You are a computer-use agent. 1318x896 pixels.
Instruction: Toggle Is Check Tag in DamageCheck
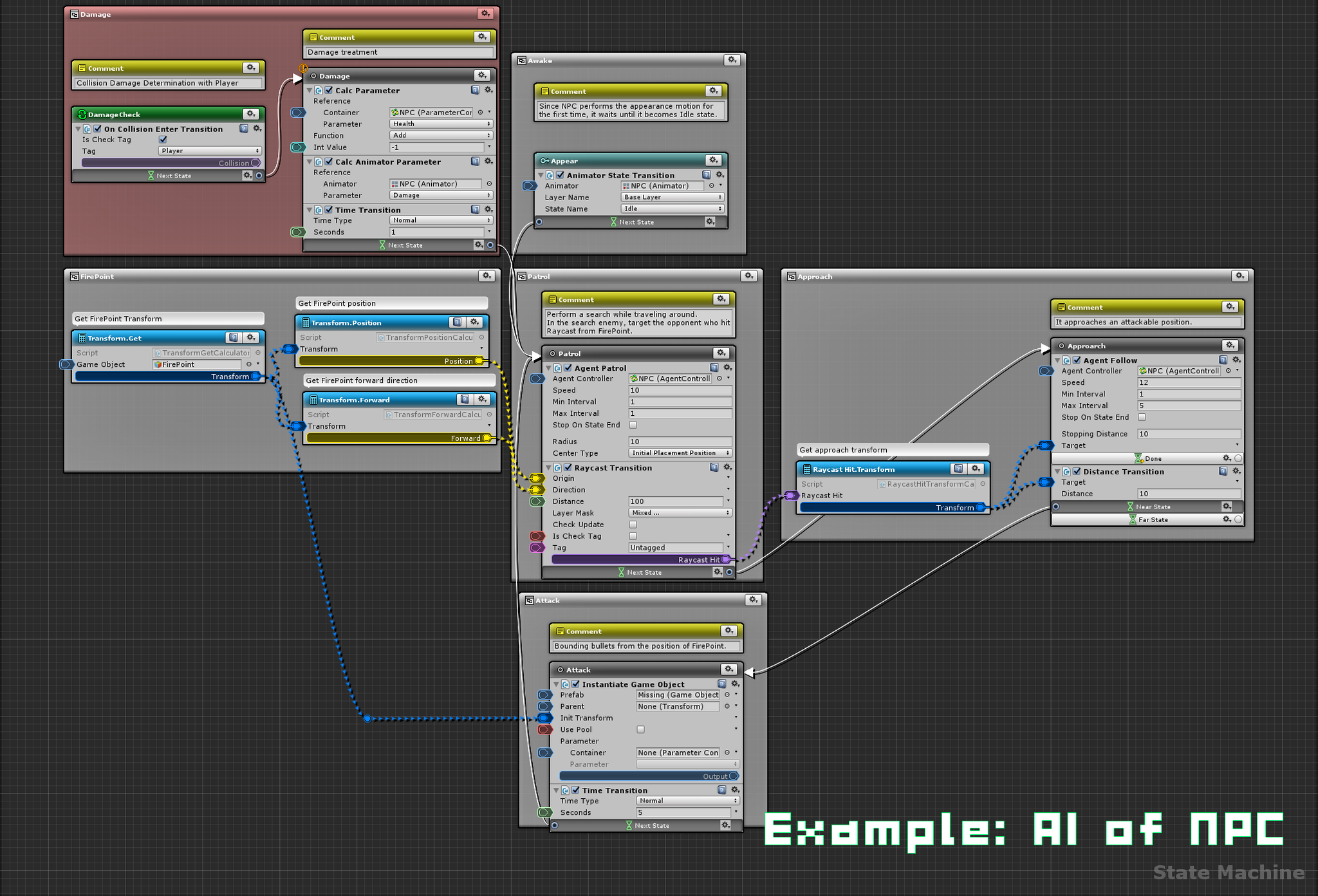pyautogui.click(x=163, y=140)
